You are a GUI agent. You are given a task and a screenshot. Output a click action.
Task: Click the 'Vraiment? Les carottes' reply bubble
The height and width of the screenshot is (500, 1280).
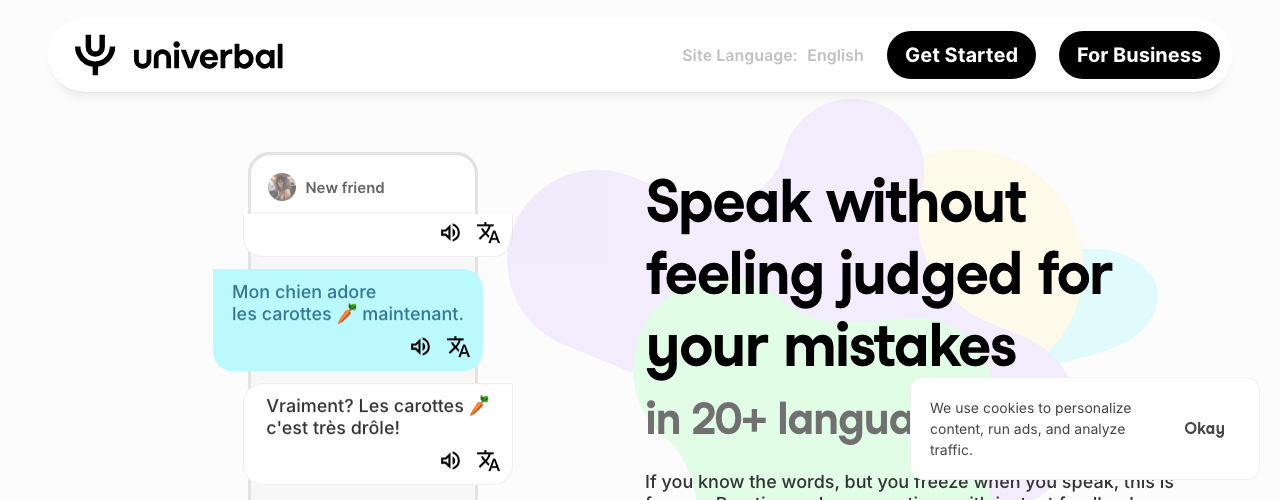(x=378, y=434)
